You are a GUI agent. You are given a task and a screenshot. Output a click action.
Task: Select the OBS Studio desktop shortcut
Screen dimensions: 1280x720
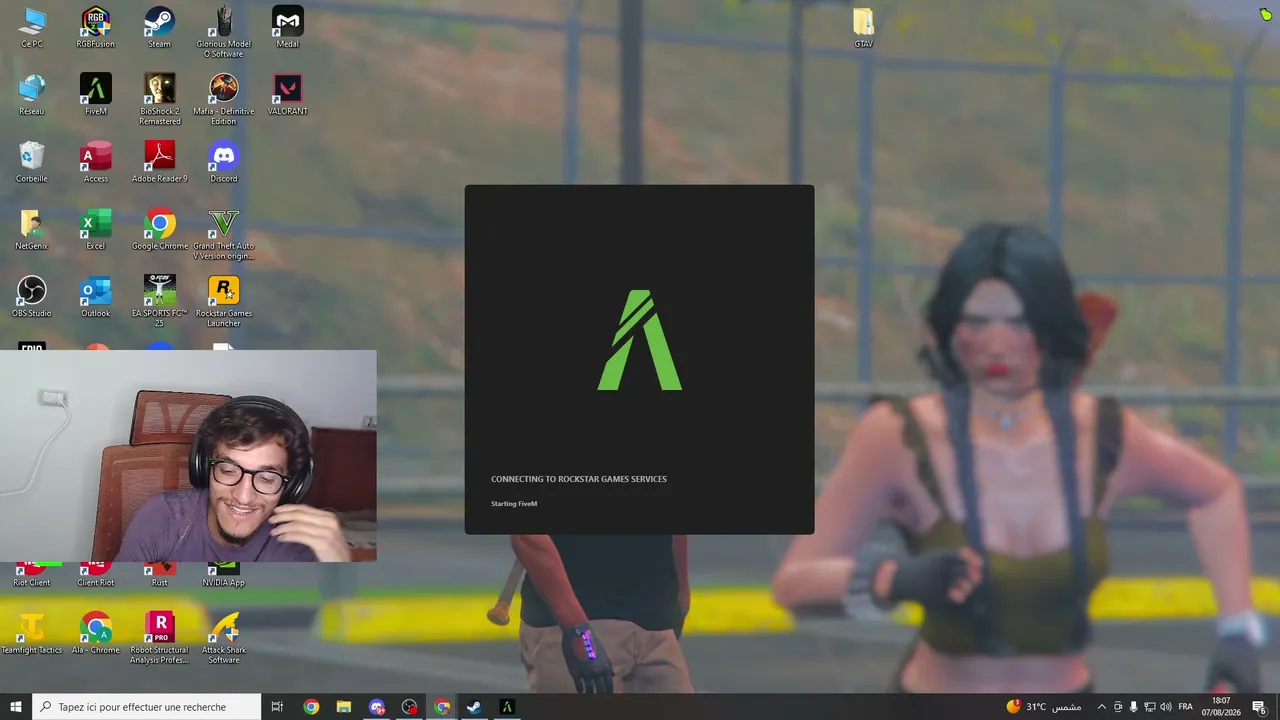point(32,297)
